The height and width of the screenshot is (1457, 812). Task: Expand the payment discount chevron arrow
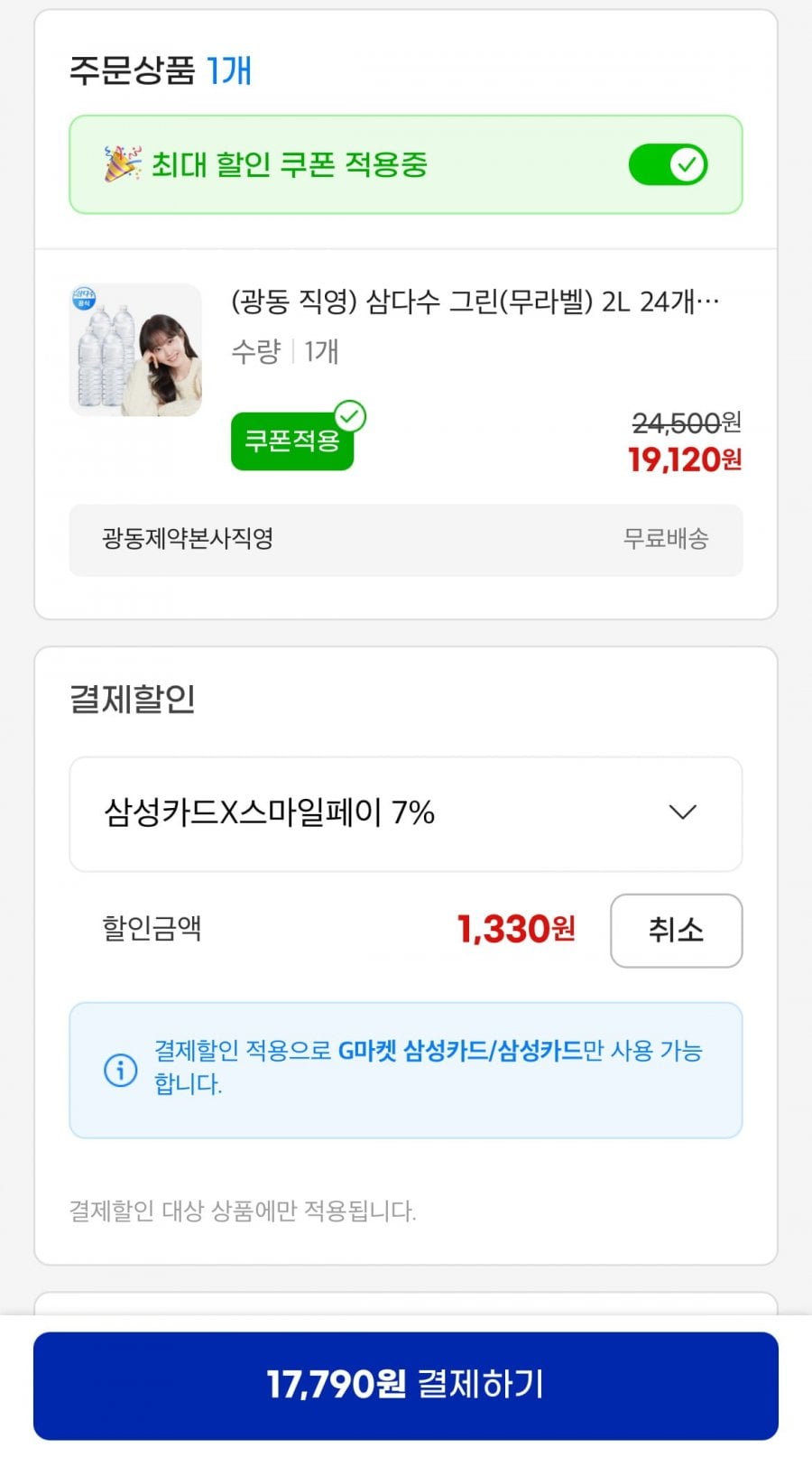(x=683, y=812)
